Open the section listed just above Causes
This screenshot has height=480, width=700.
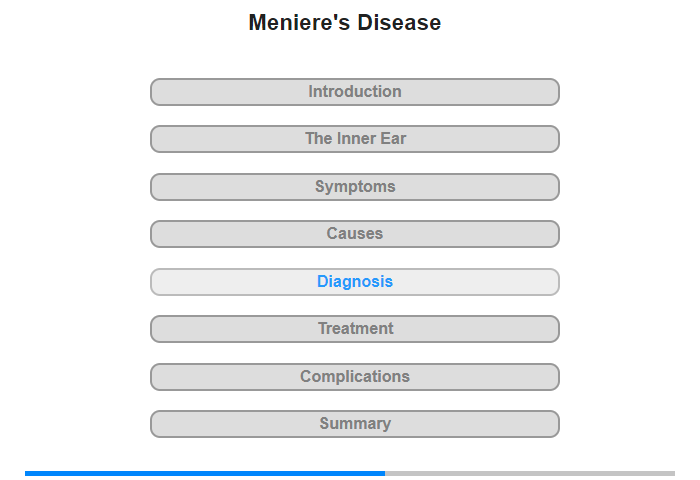[354, 187]
